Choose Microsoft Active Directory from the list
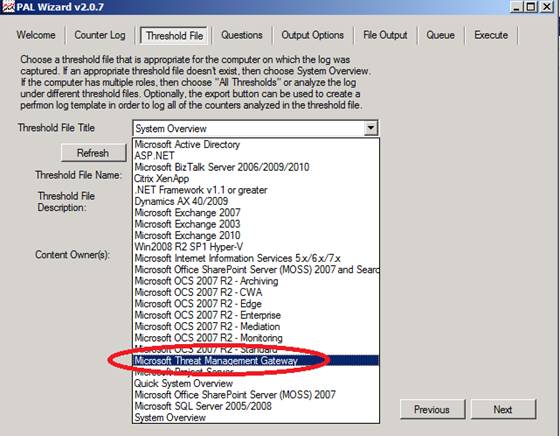Viewport: 560px width, 436px height. point(255,144)
